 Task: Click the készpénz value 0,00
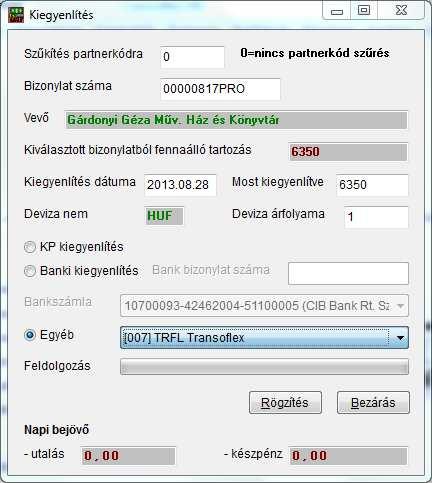point(348,456)
